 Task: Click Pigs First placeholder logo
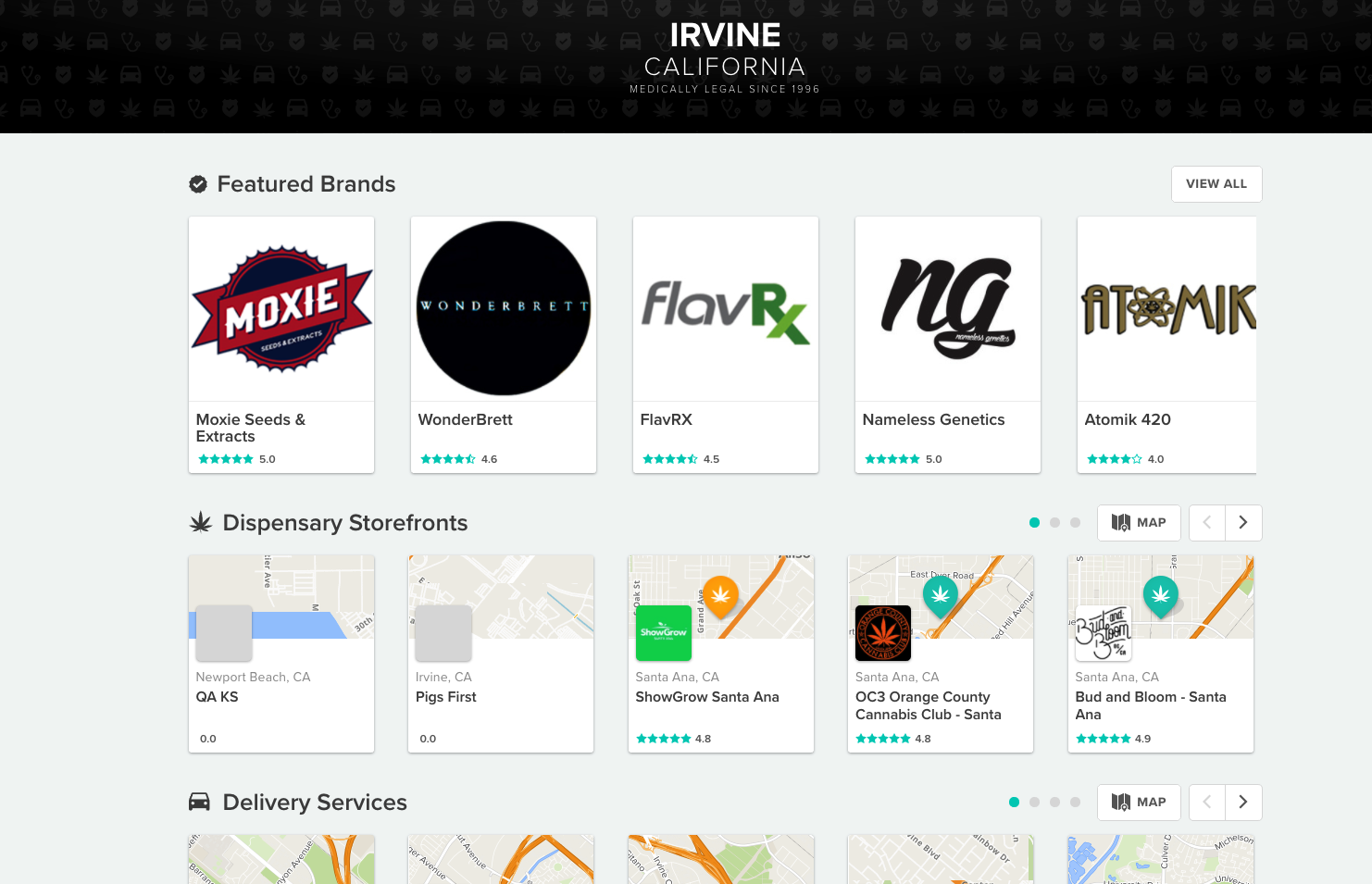tap(443, 633)
